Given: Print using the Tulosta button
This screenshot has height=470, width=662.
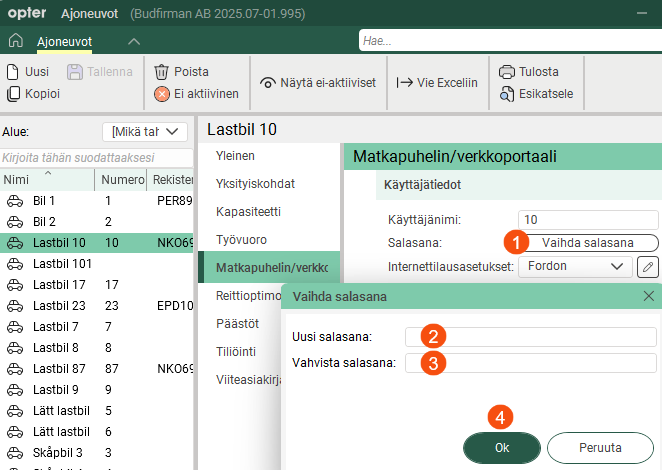Looking at the screenshot, I should (529, 72).
